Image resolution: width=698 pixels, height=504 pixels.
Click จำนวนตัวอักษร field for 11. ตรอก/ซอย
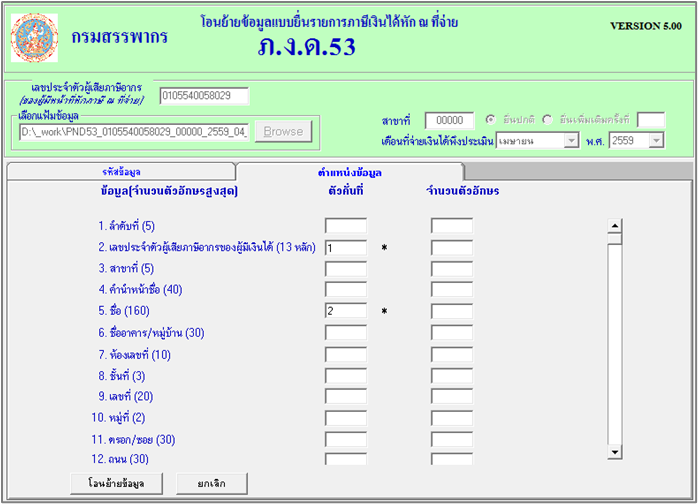[452, 440]
